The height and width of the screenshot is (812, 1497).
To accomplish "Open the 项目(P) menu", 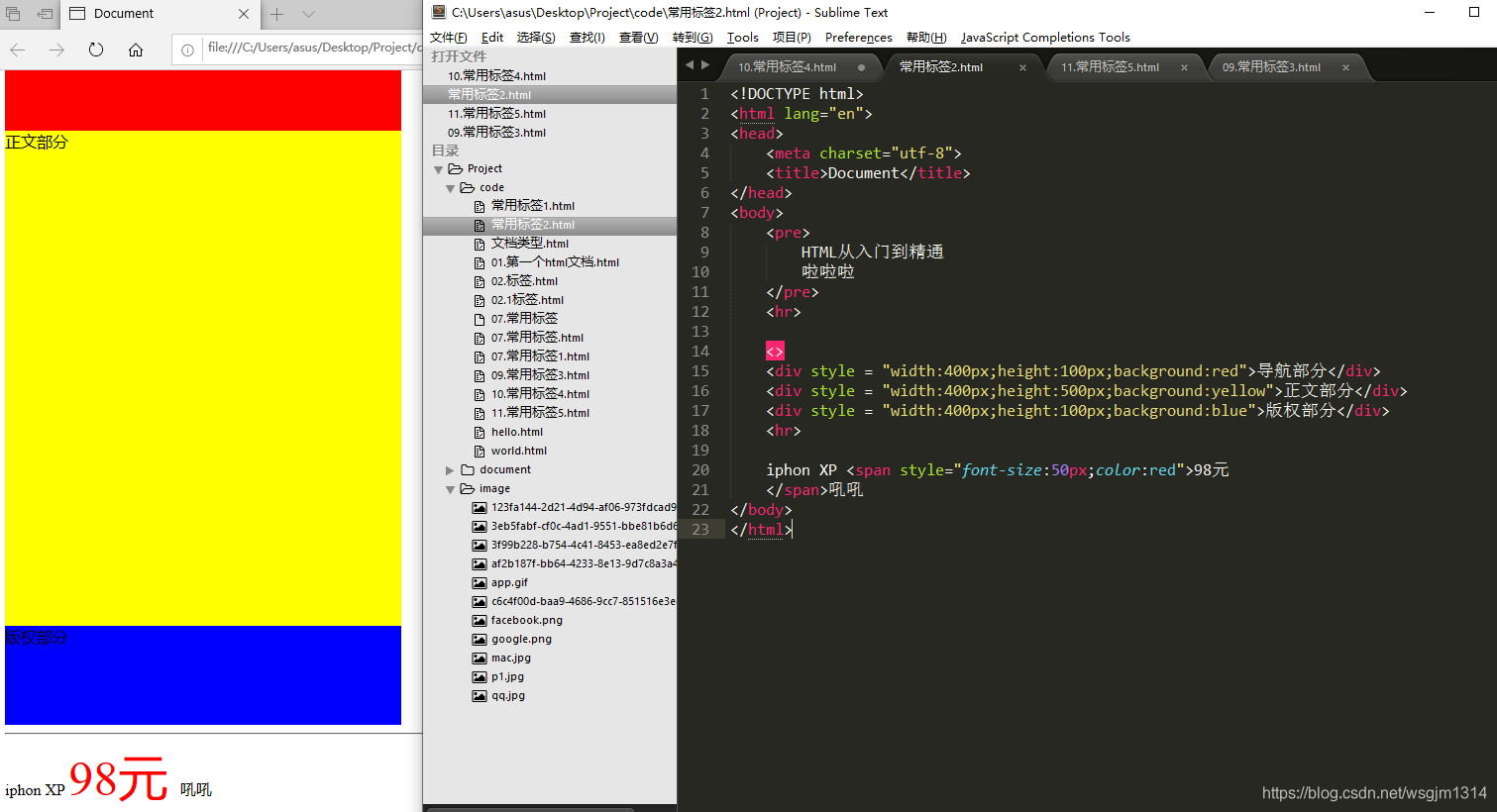I will [792, 38].
